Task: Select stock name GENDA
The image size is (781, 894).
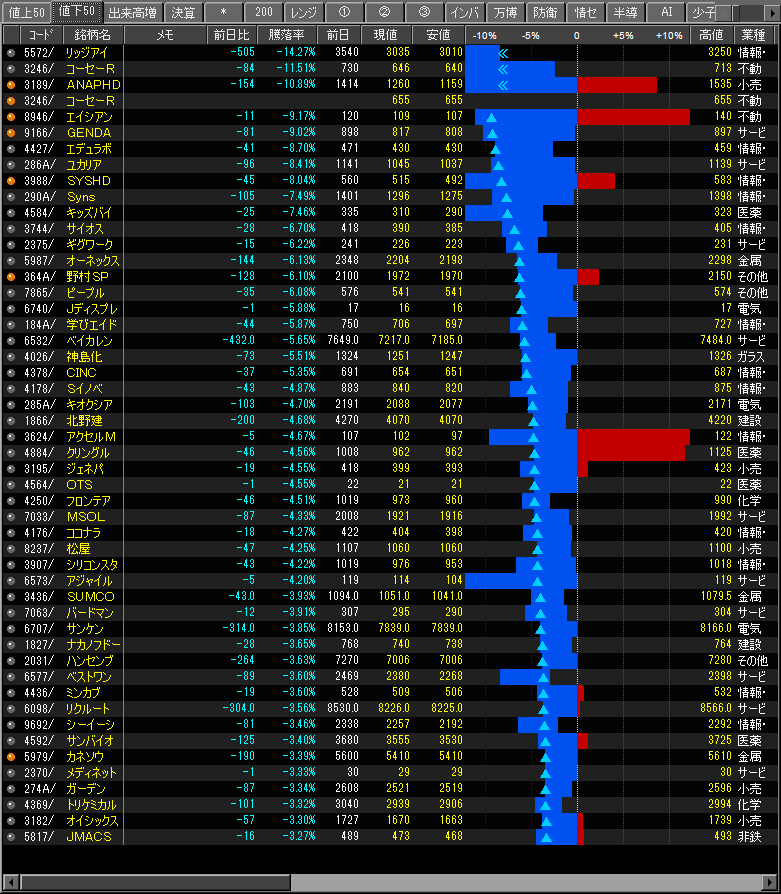Action: pos(88,133)
